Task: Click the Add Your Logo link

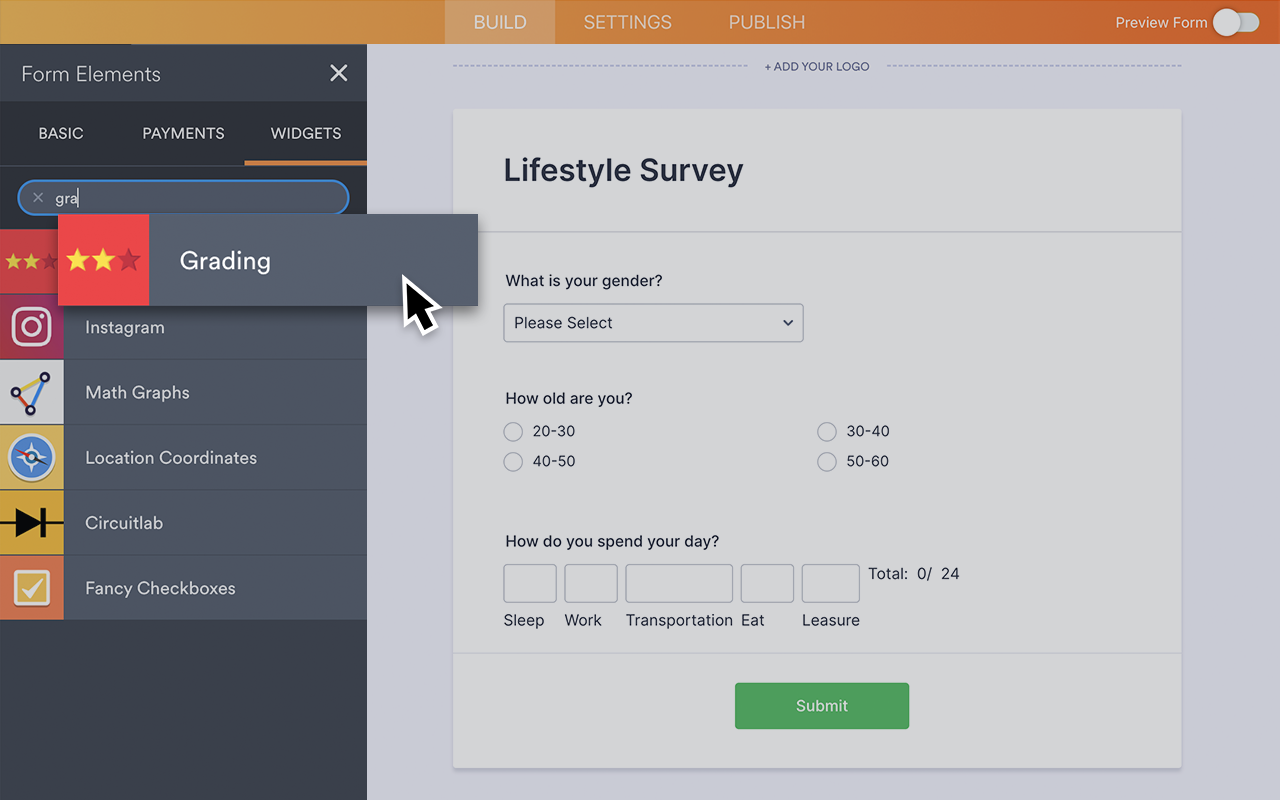Action: 817,66
